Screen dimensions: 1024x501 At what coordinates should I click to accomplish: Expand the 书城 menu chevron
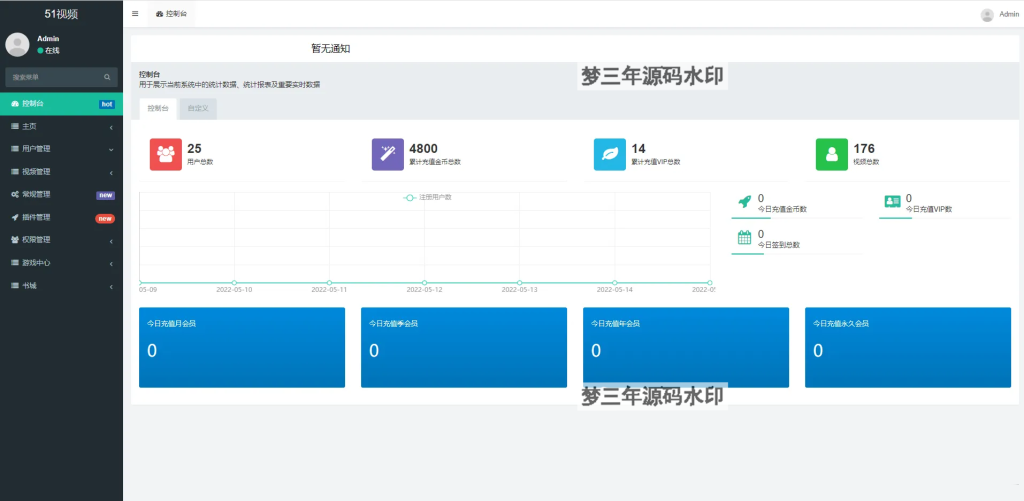(x=112, y=286)
